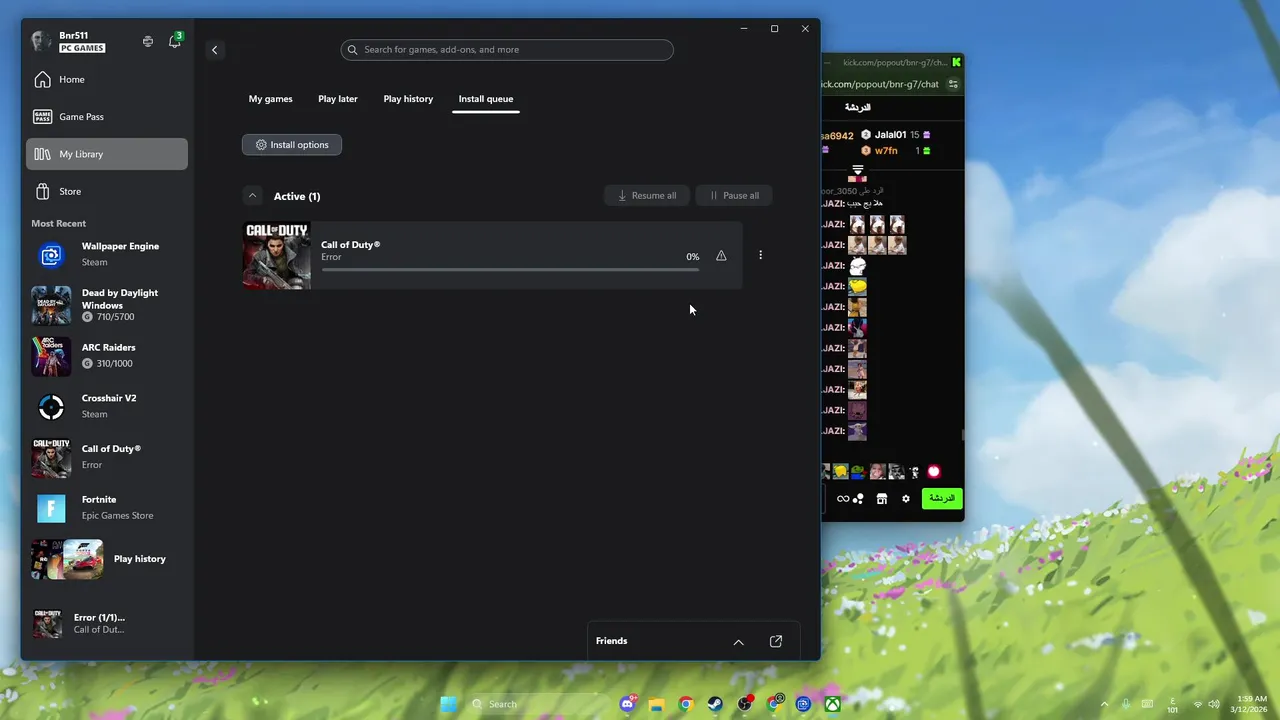Click the volume icon in system tray
Viewport: 1280px width, 720px height.
(x=1214, y=704)
